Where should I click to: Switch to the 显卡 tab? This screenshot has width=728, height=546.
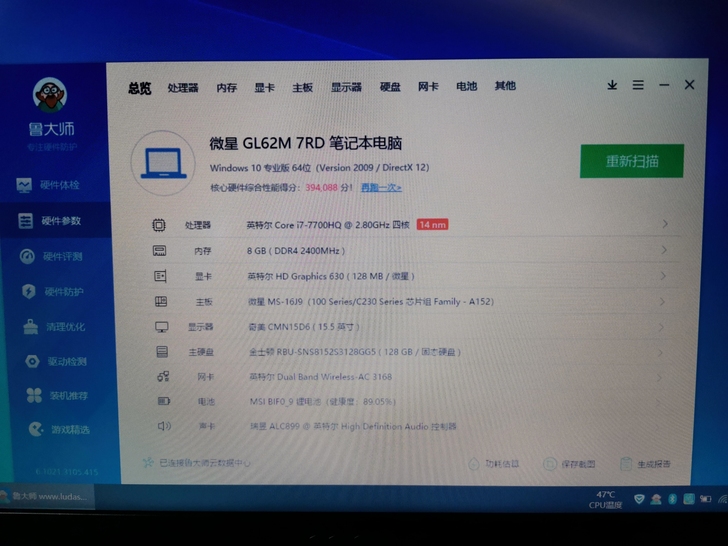tap(265, 87)
